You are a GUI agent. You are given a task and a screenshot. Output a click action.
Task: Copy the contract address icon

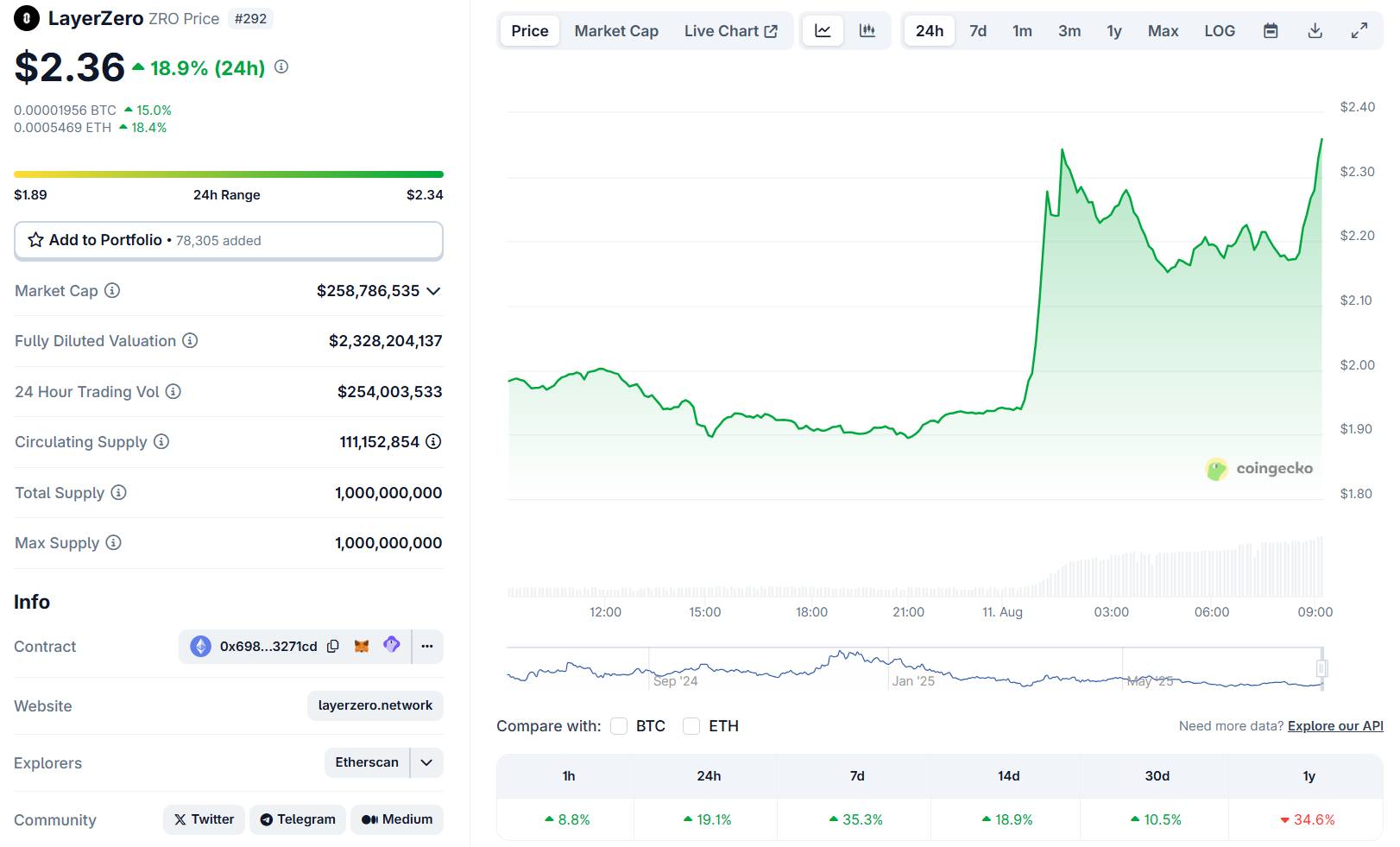(333, 646)
